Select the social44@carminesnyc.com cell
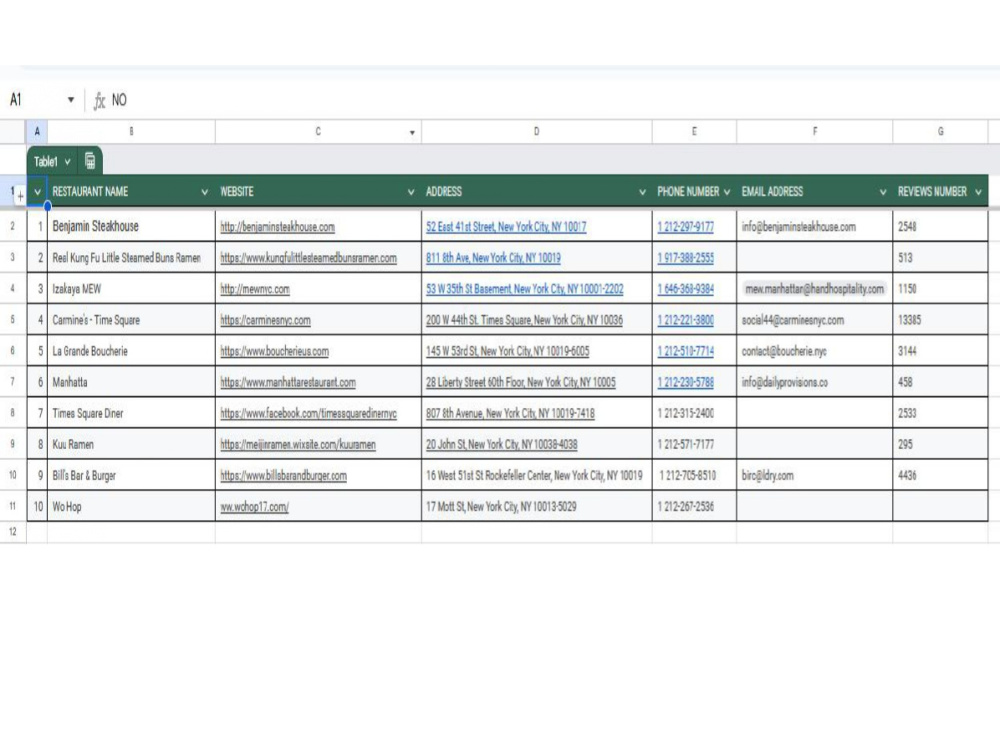The width and height of the screenshot is (1000, 750). click(814, 320)
